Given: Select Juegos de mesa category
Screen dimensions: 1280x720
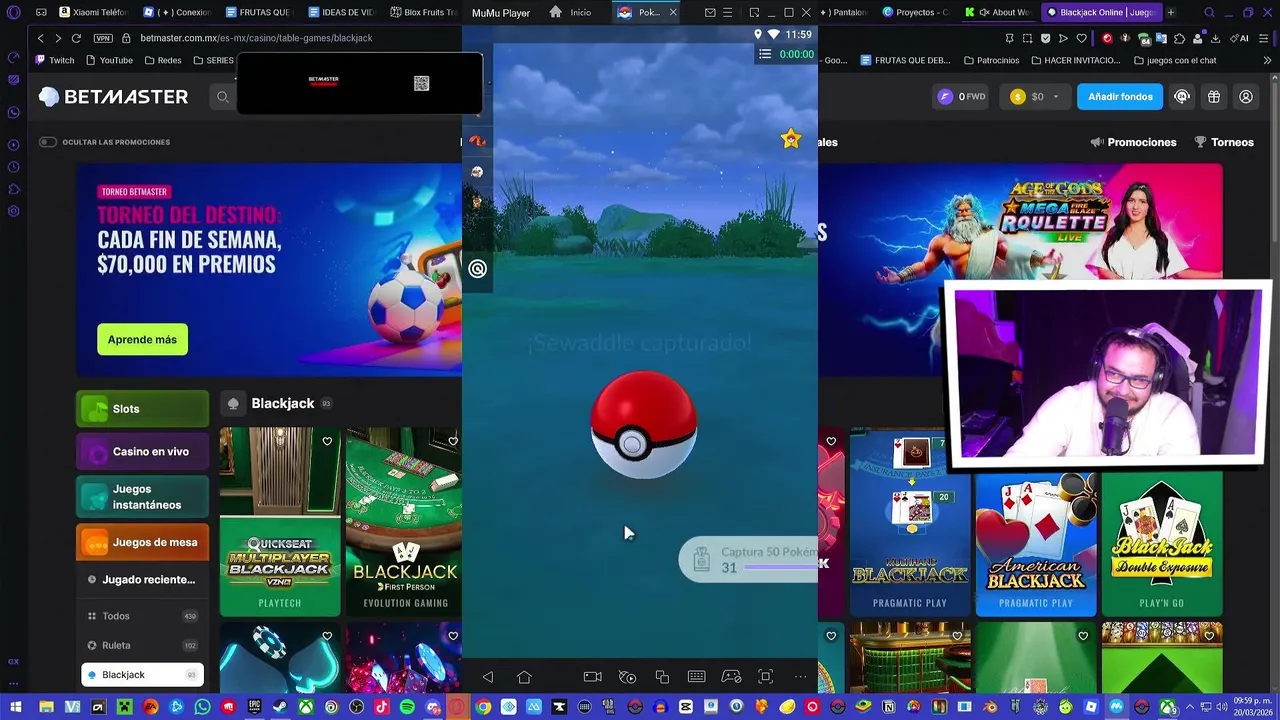Looking at the screenshot, I should point(142,542).
